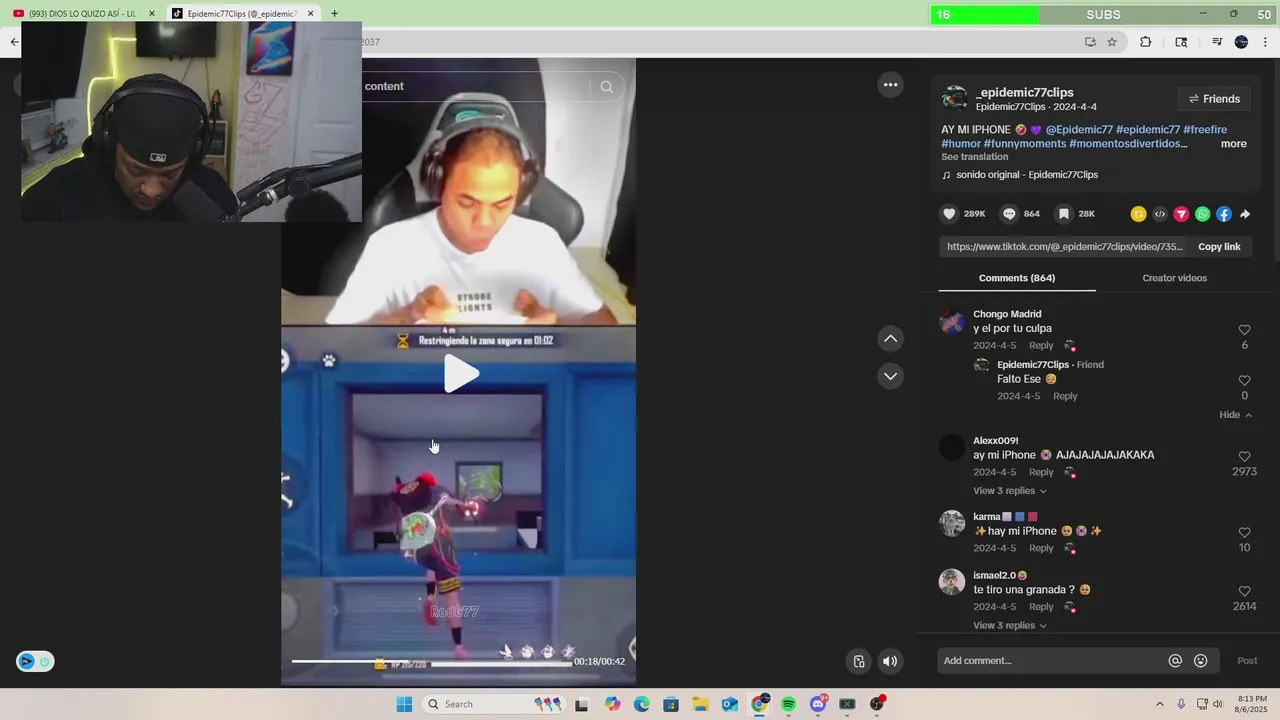Insert a mention with the @ icon
Viewport: 1280px width, 720px height.
[1175, 661]
